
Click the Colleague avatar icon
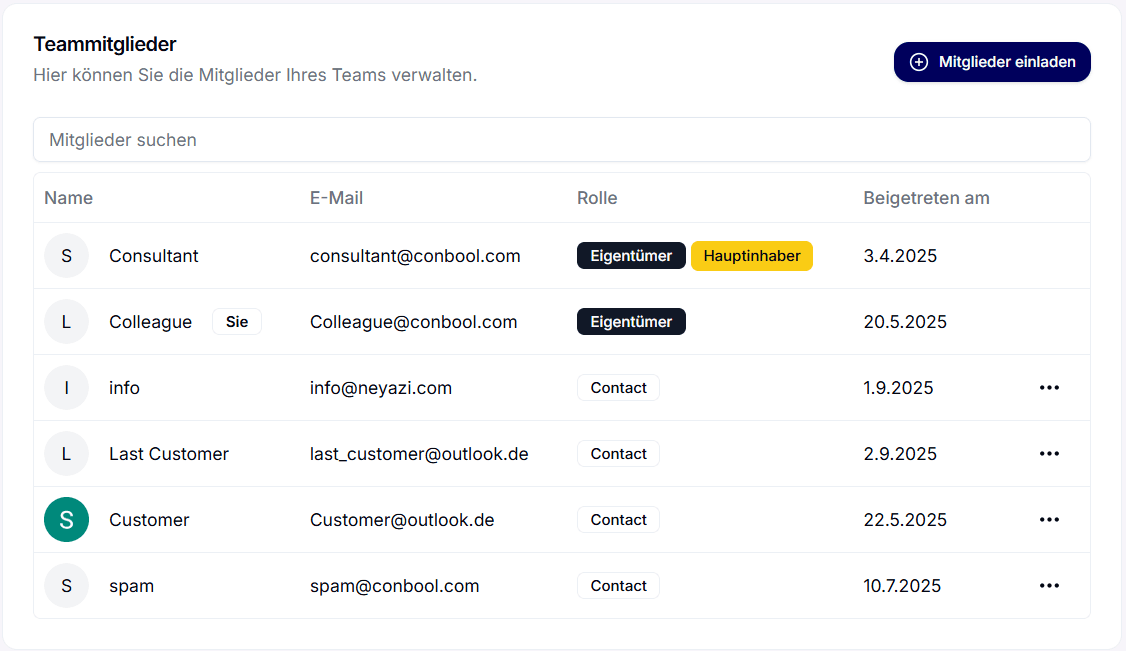click(x=67, y=322)
